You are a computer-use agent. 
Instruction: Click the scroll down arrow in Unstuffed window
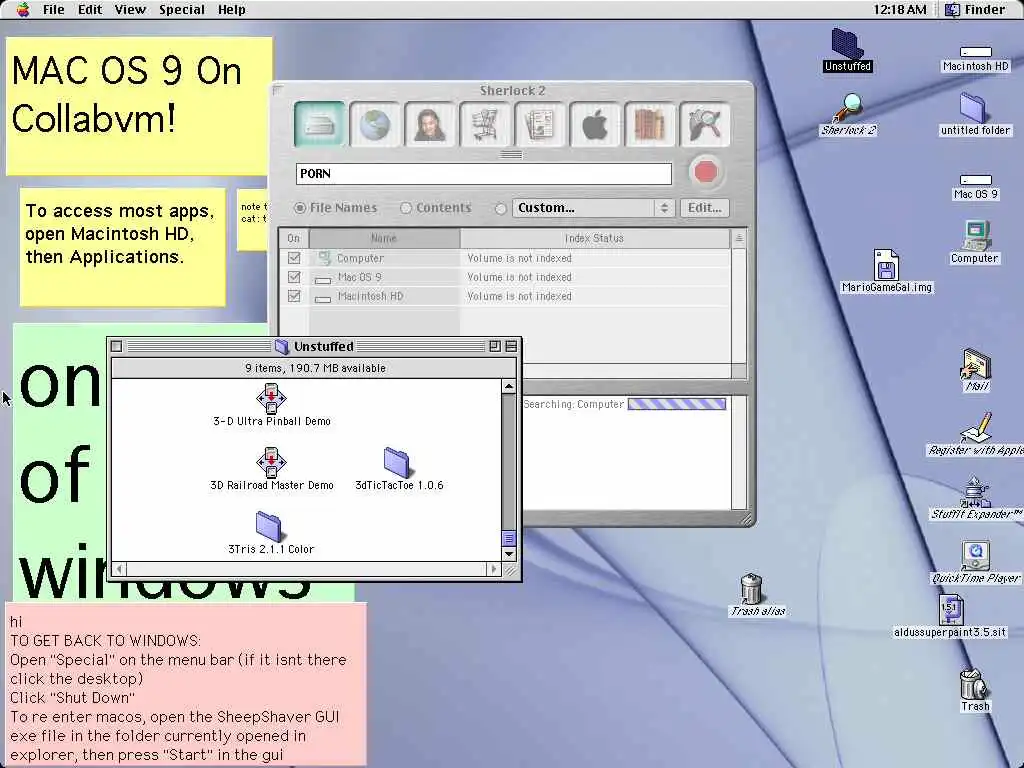click(509, 554)
